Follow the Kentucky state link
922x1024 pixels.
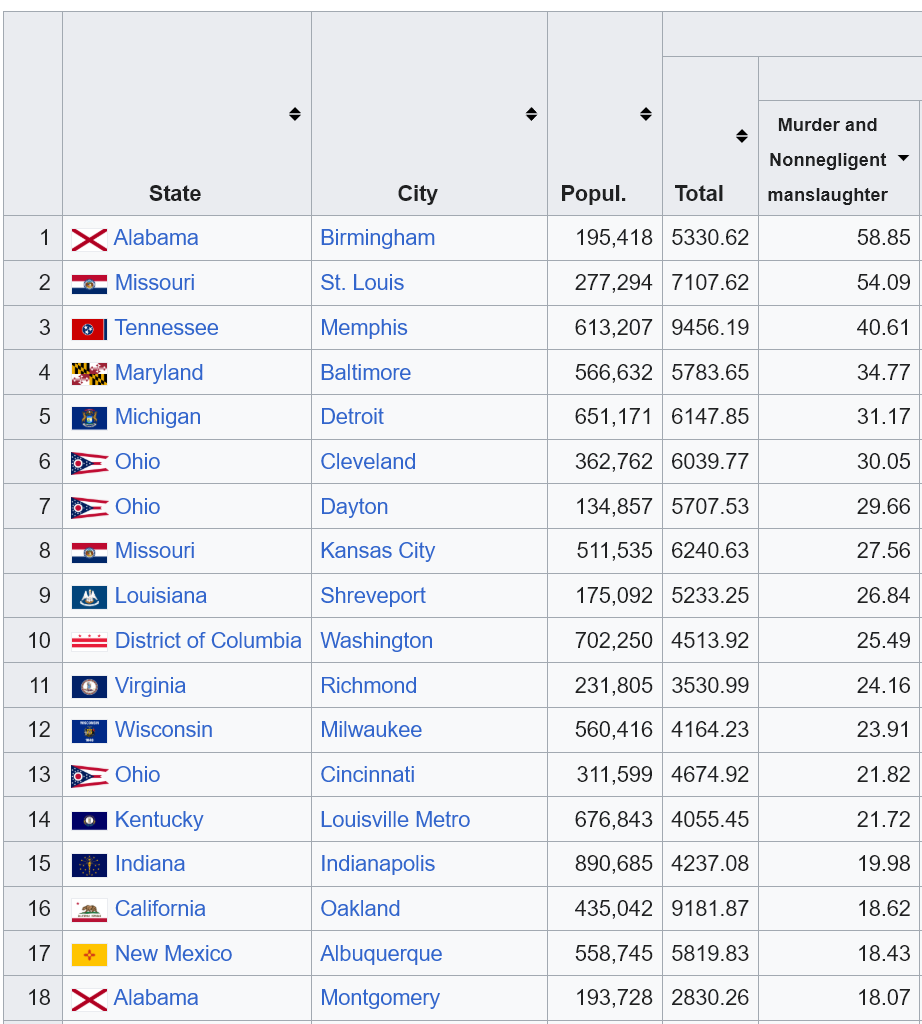point(159,819)
